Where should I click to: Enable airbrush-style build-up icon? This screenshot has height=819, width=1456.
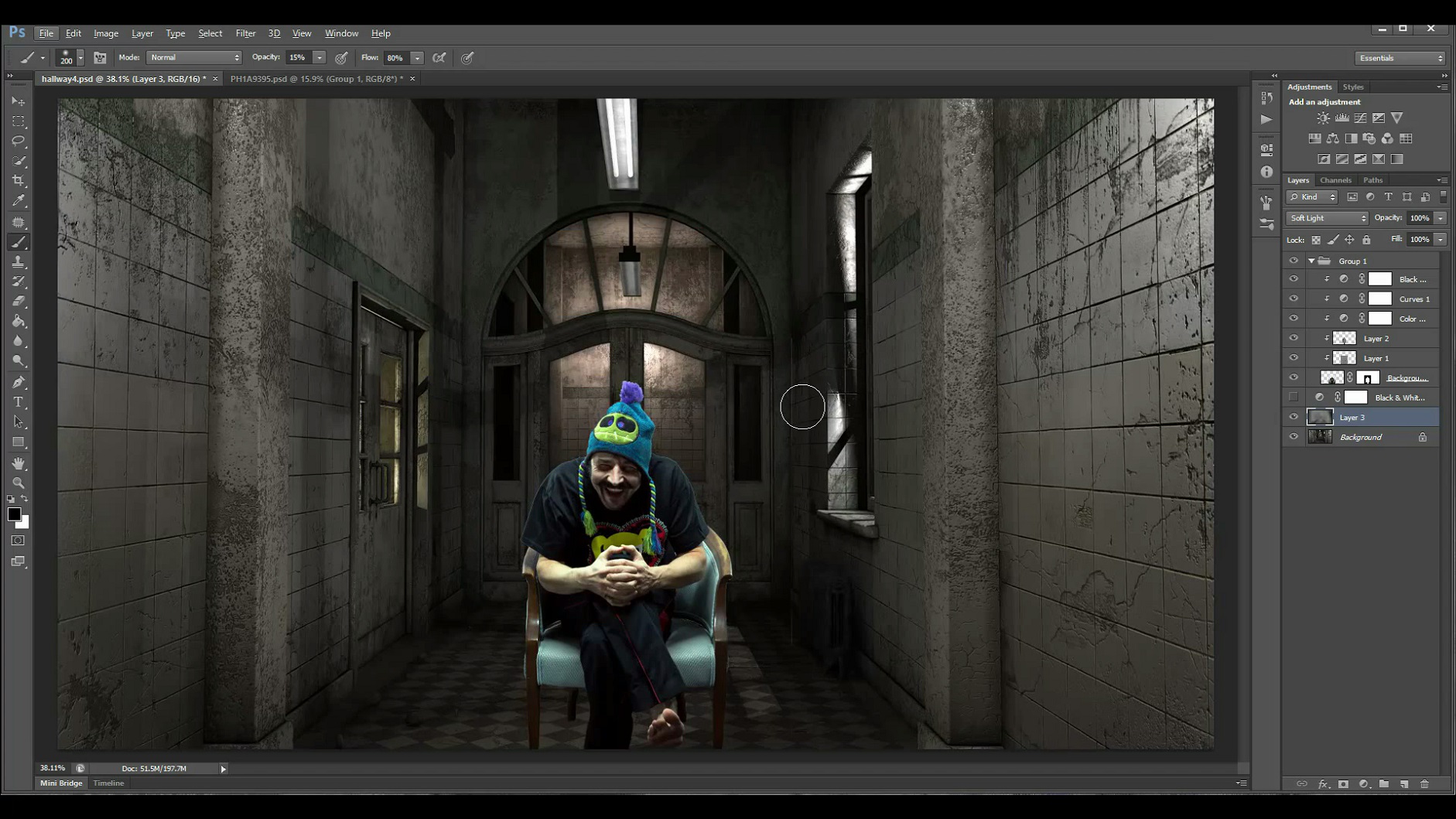[439, 58]
